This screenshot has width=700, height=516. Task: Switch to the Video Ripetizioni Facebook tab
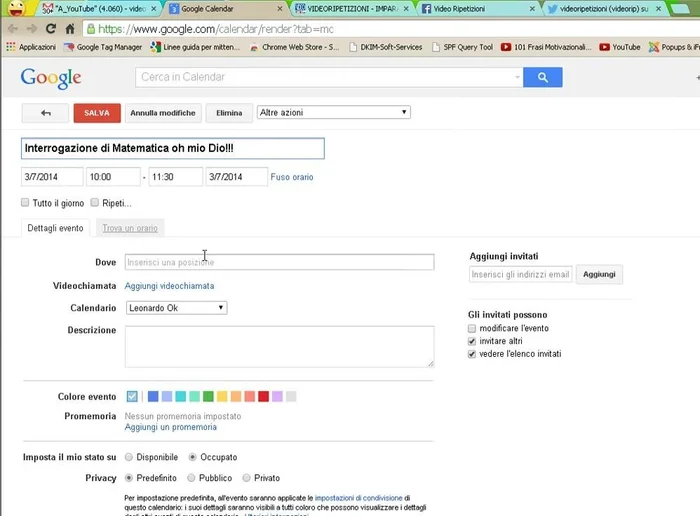478,9
